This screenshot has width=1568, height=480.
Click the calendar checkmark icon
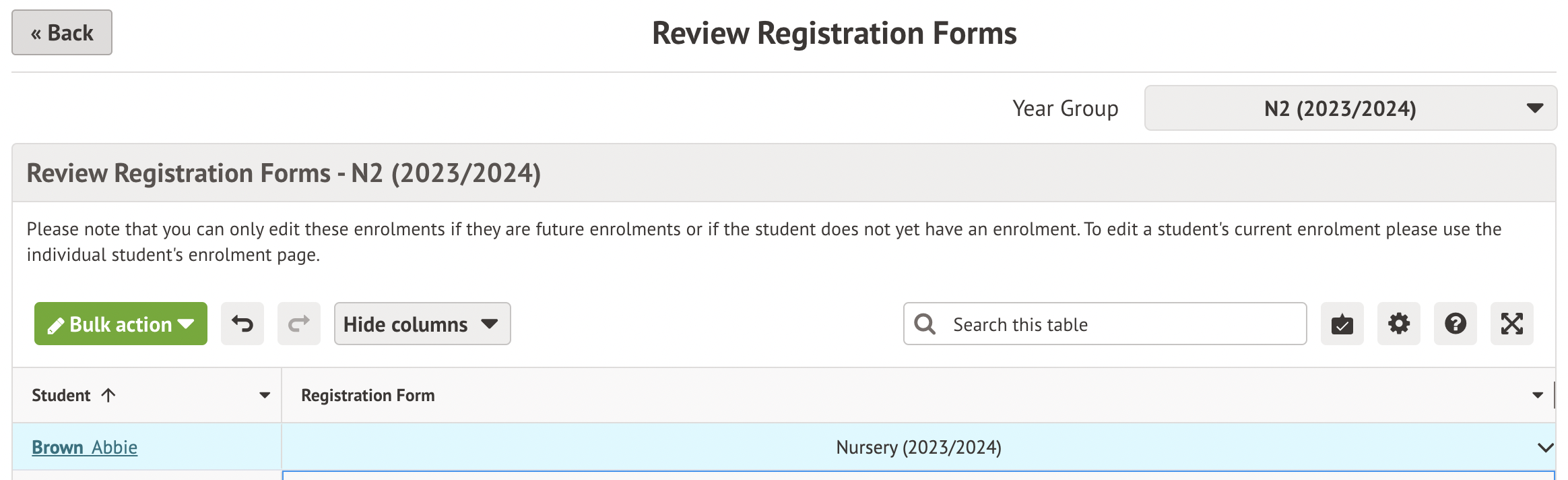click(x=1342, y=324)
